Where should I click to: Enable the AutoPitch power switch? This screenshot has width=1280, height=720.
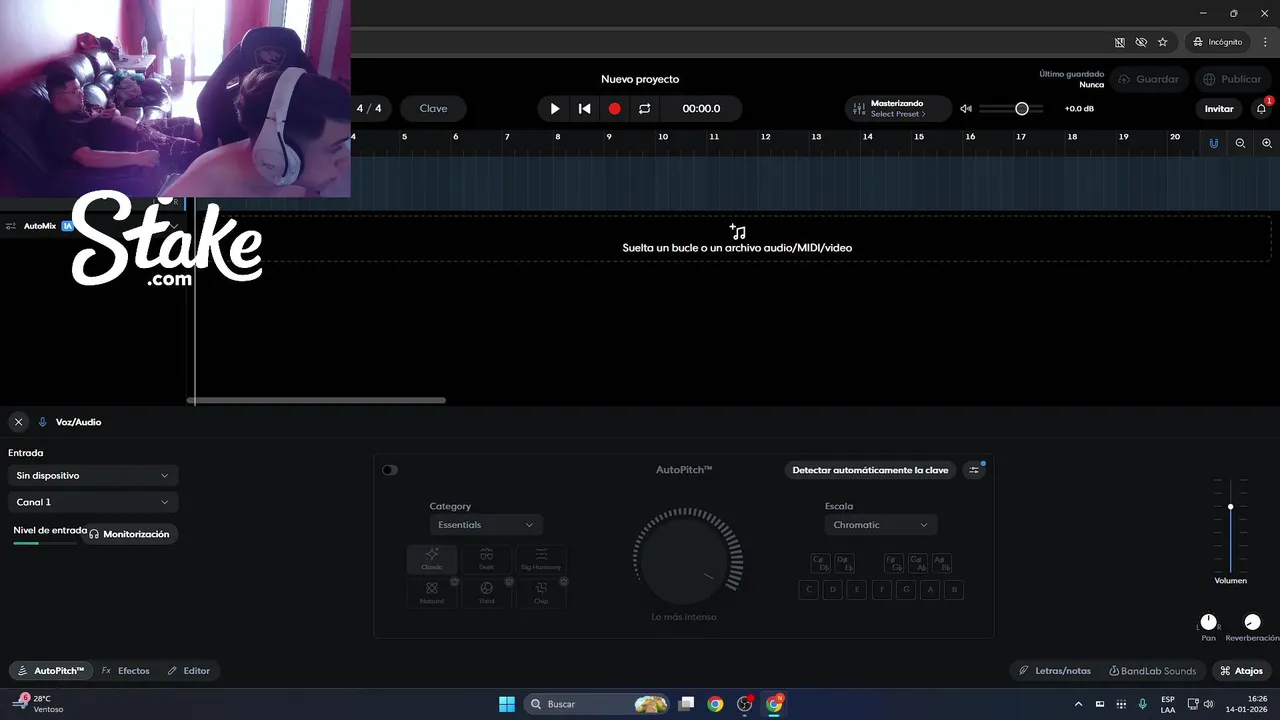tap(390, 470)
